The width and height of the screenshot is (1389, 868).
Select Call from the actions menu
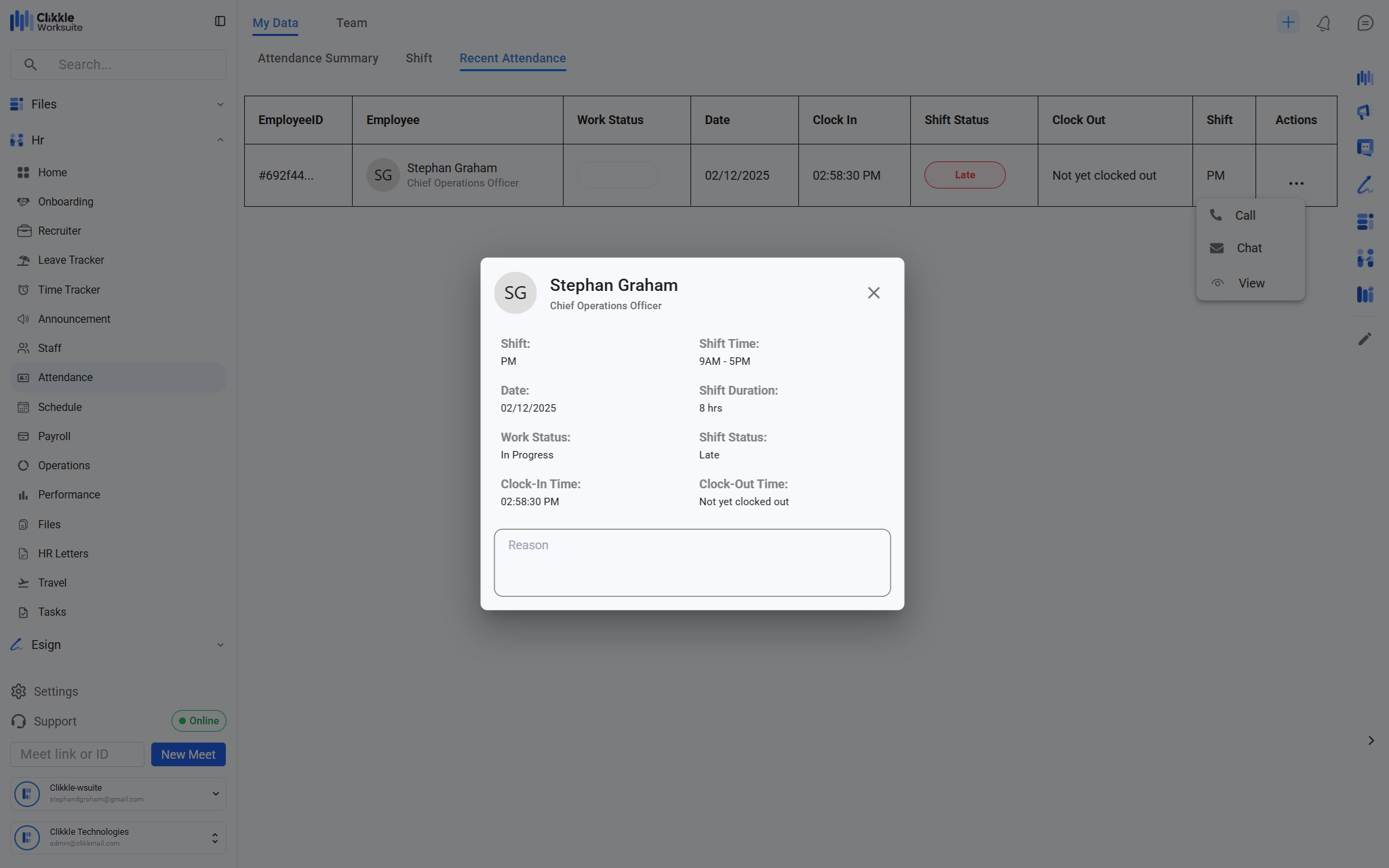point(1245,216)
